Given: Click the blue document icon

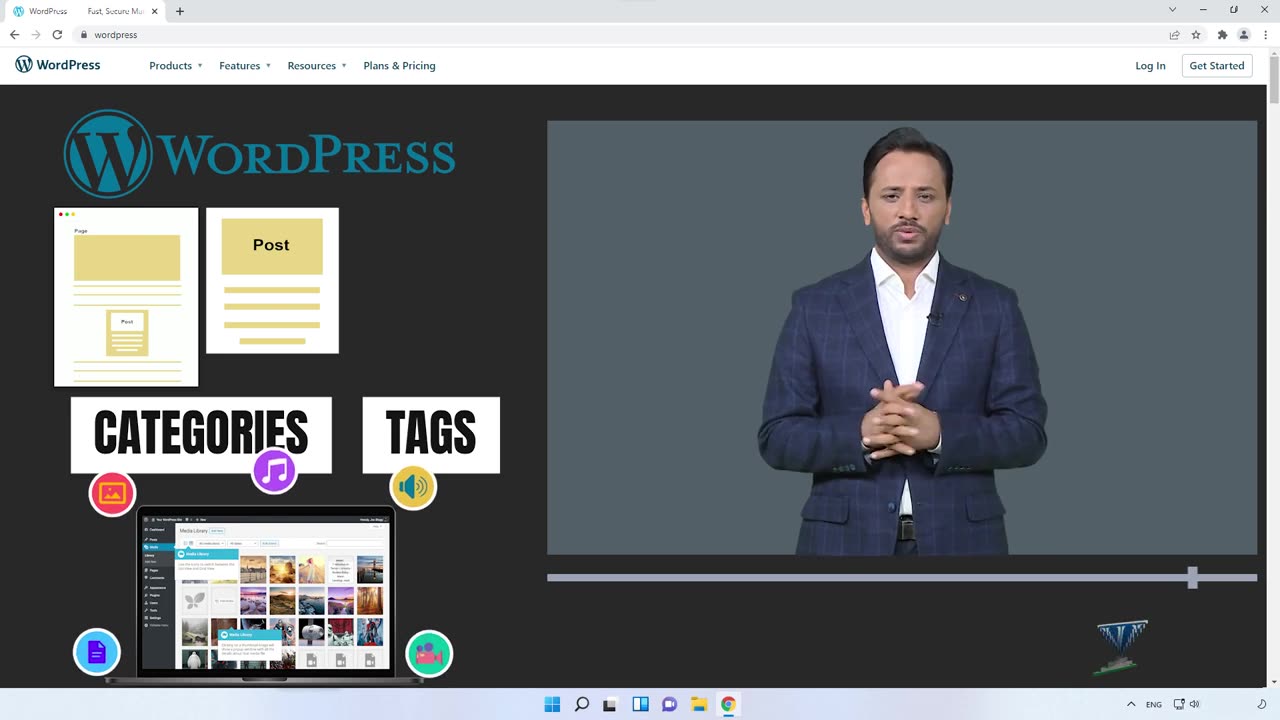Looking at the screenshot, I should (97, 652).
